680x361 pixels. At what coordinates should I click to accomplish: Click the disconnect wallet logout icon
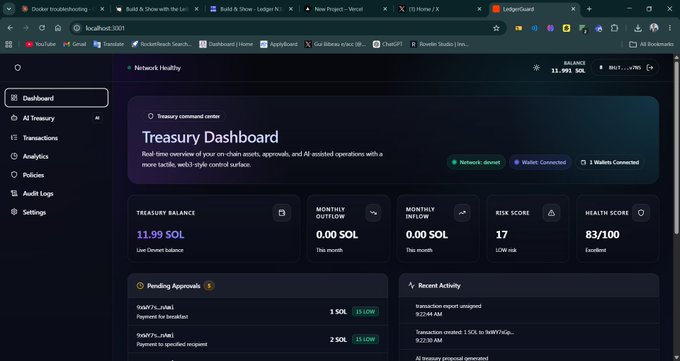pyautogui.click(x=650, y=68)
